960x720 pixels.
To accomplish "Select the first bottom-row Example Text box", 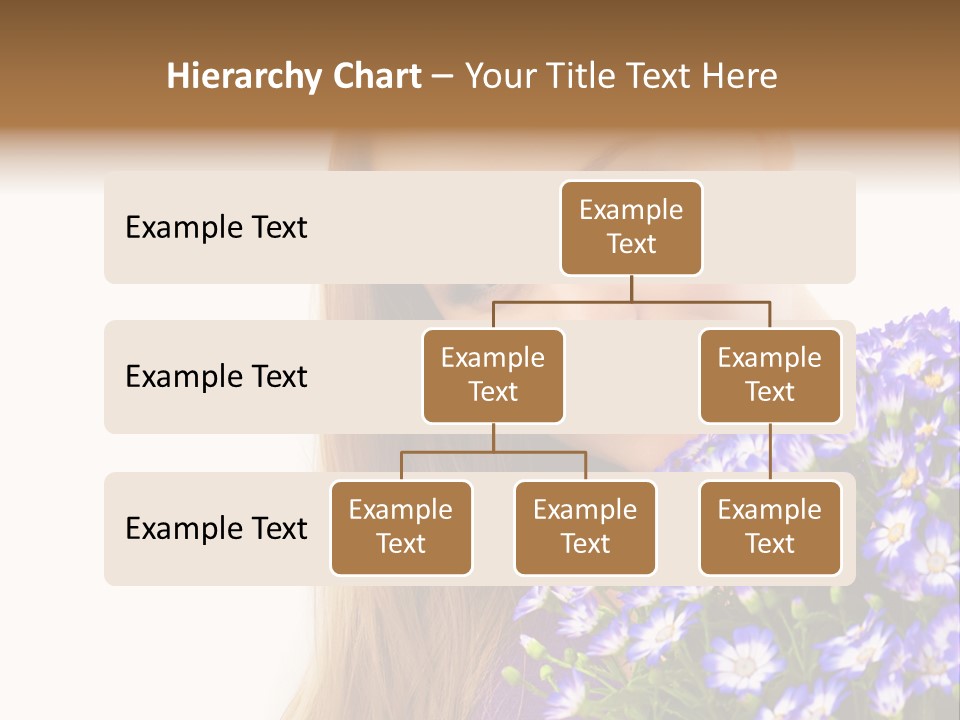I will (x=401, y=528).
